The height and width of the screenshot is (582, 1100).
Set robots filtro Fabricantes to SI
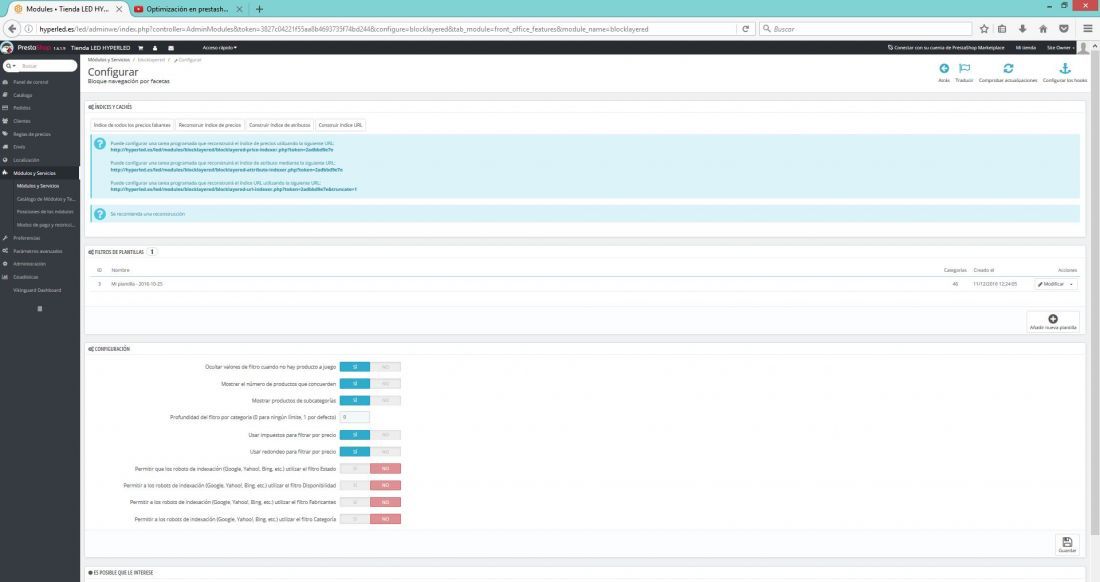(x=355, y=502)
